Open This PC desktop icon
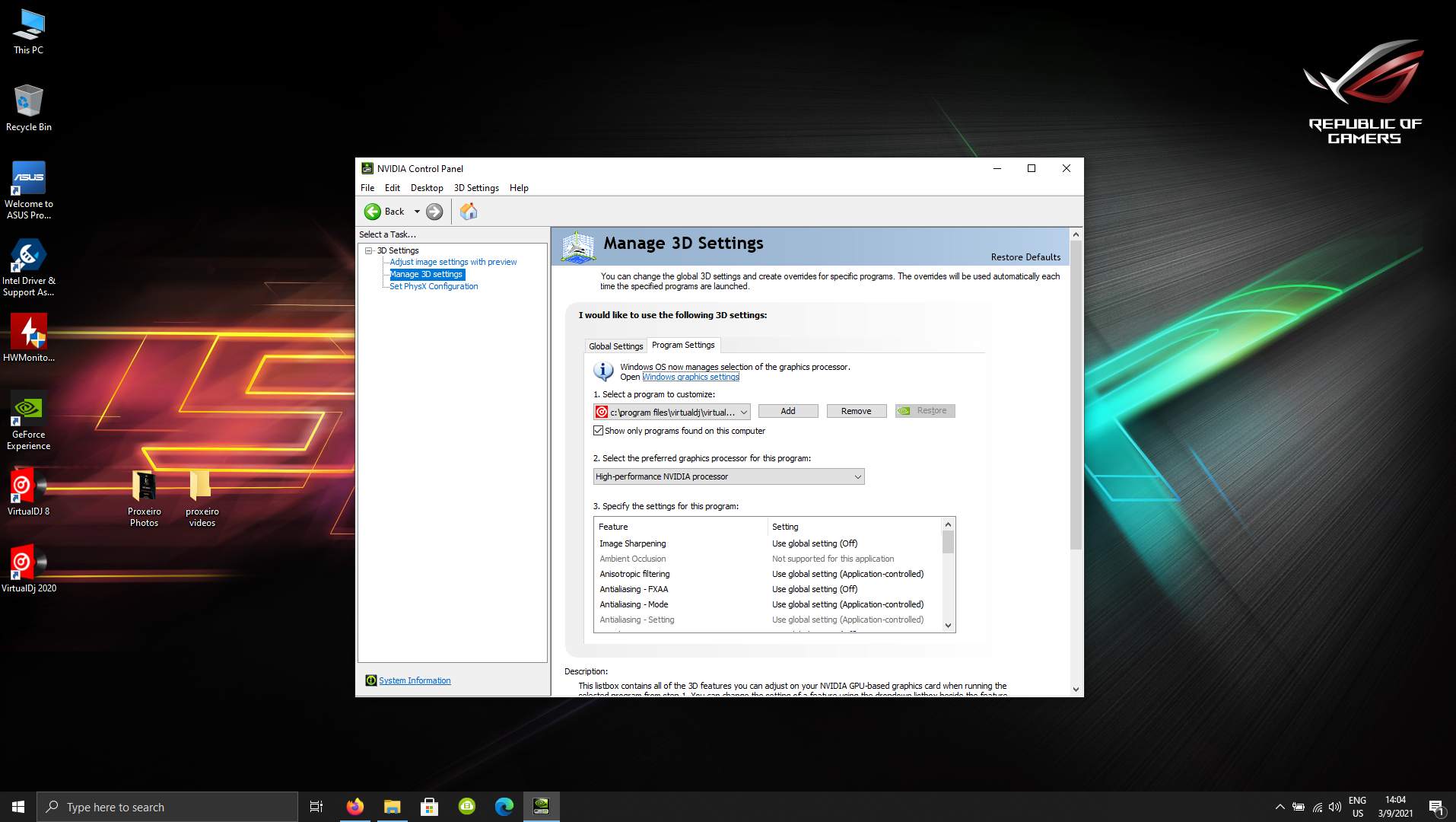The width and height of the screenshot is (1456, 822). click(29, 32)
